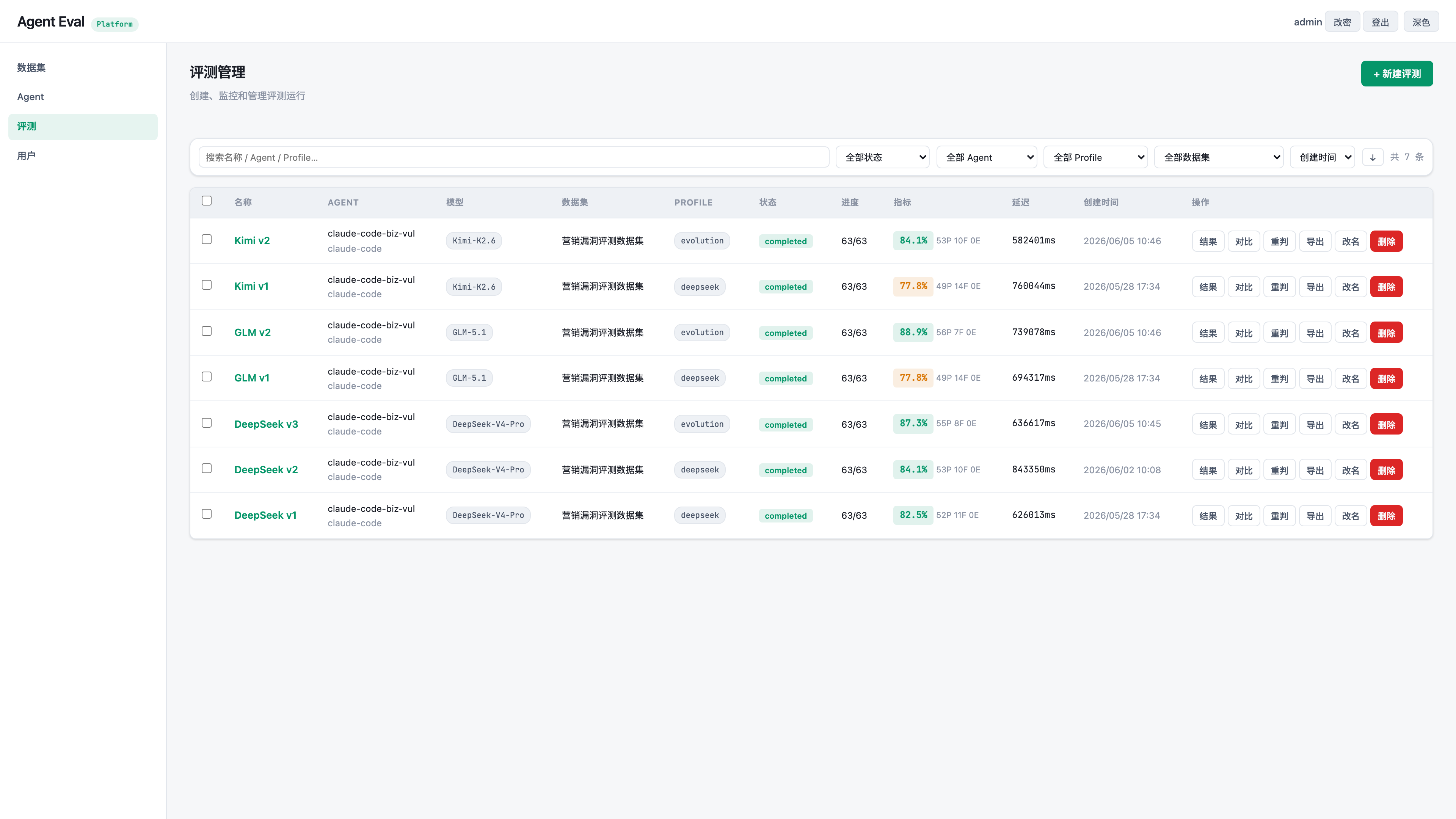Open 数据集 in the sidebar
Screen dimensions: 1456x819
[x=83, y=68]
